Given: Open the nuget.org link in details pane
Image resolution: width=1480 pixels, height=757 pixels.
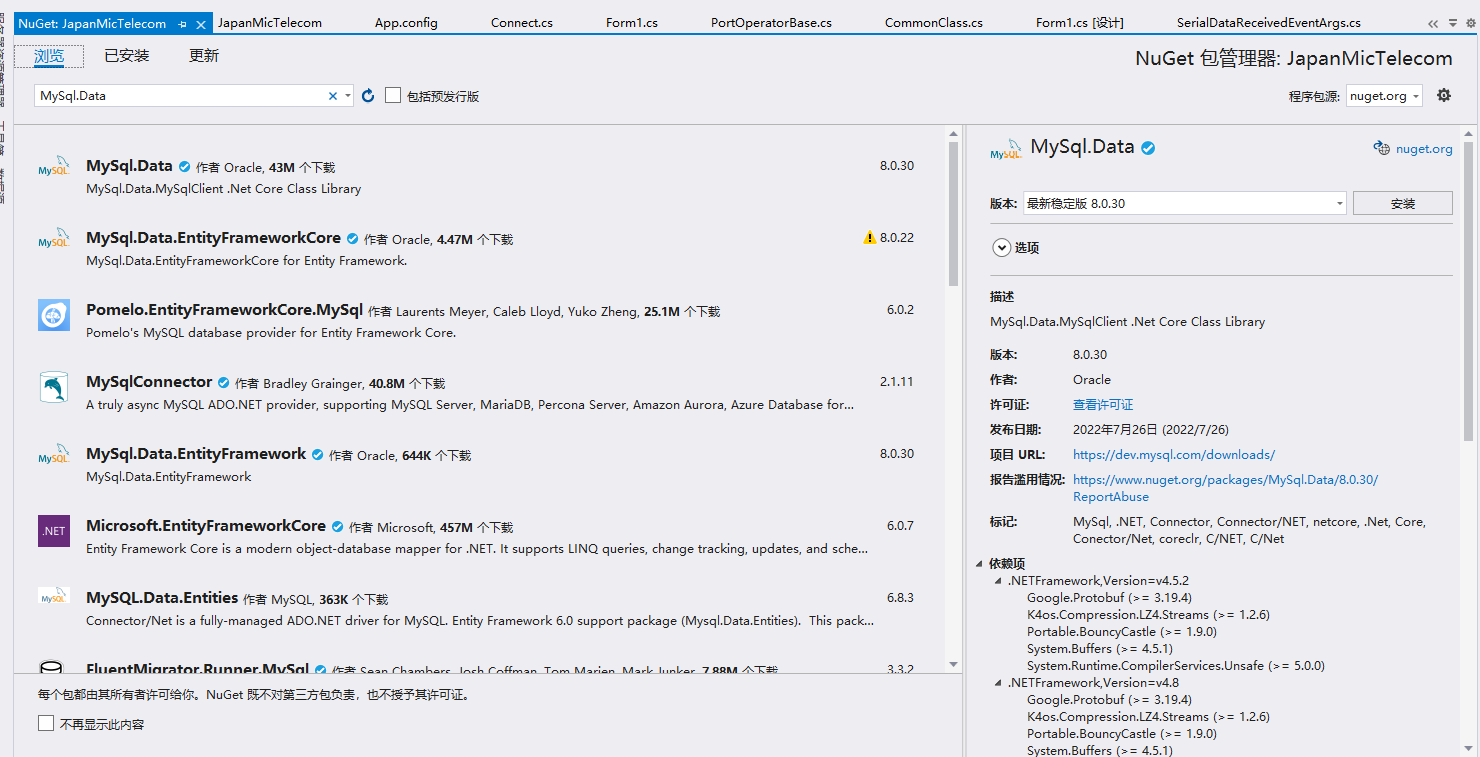Looking at the screenshot, I should point(1424,149).
